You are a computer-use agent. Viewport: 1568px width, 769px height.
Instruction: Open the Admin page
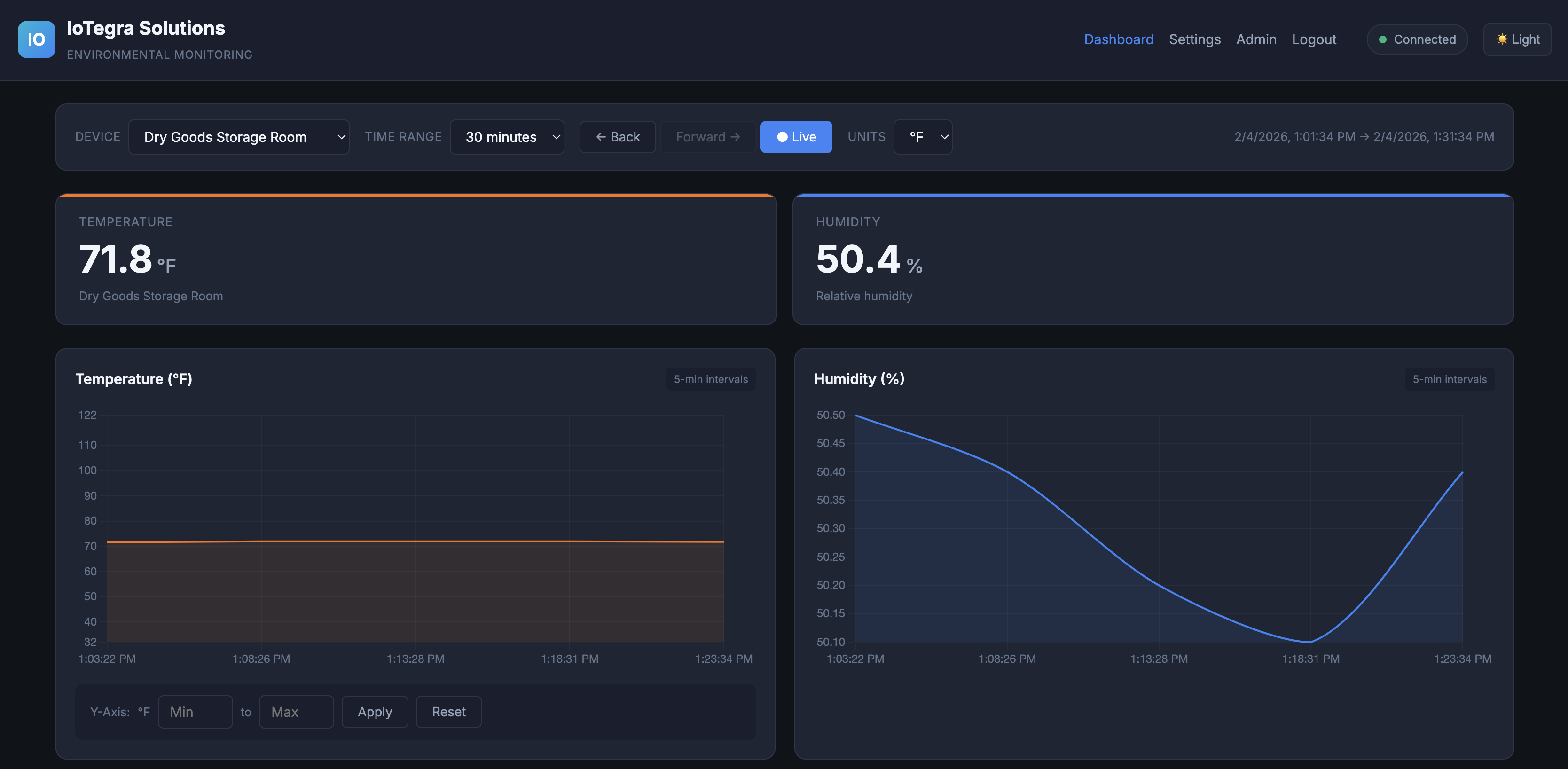point(1256,39)
